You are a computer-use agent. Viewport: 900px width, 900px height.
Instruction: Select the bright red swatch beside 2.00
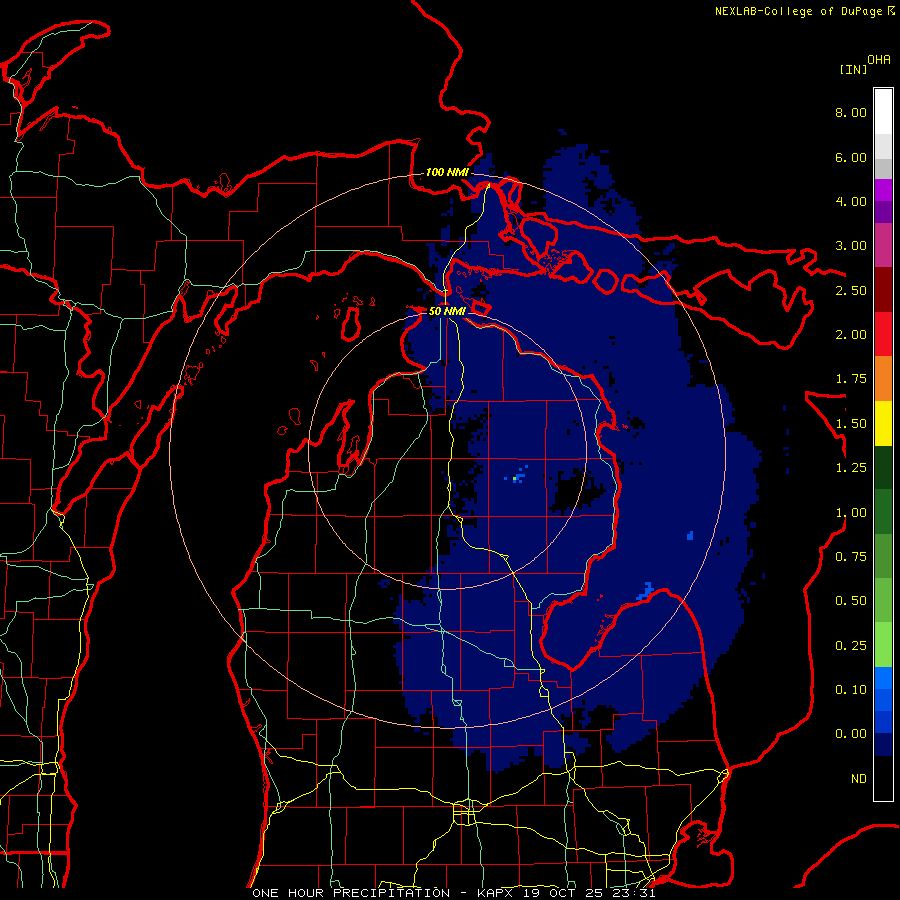click(x=883, y=335)
